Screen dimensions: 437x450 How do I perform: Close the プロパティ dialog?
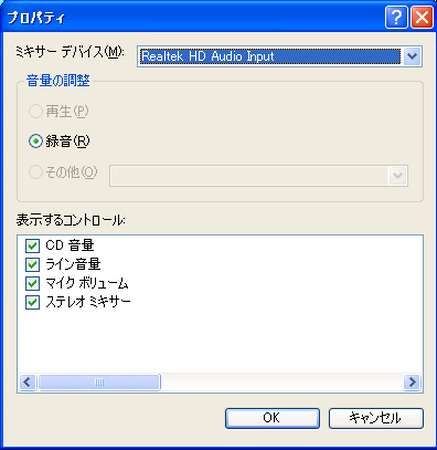(422, 17)
